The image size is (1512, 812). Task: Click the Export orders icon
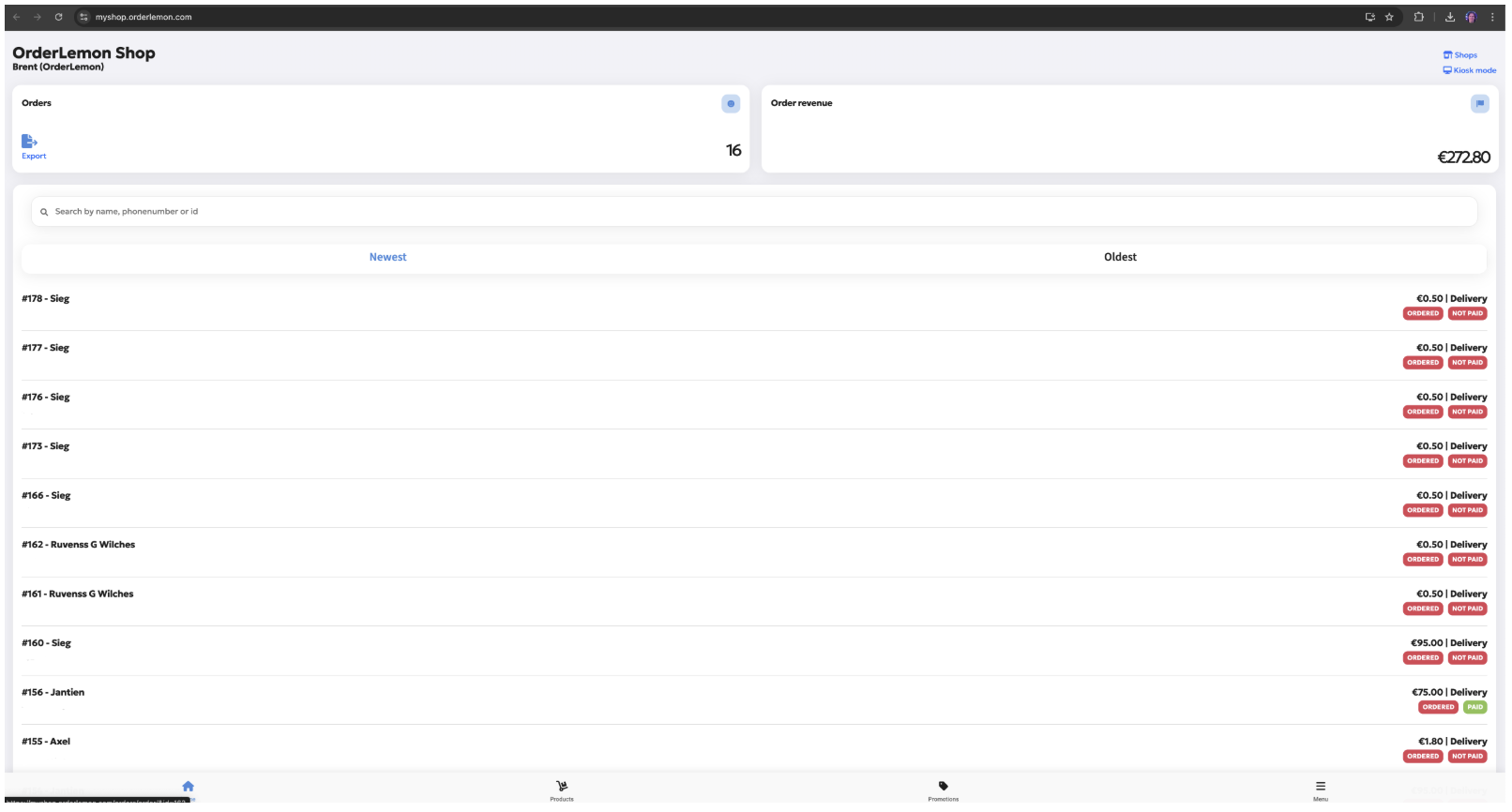coord(29,142)
